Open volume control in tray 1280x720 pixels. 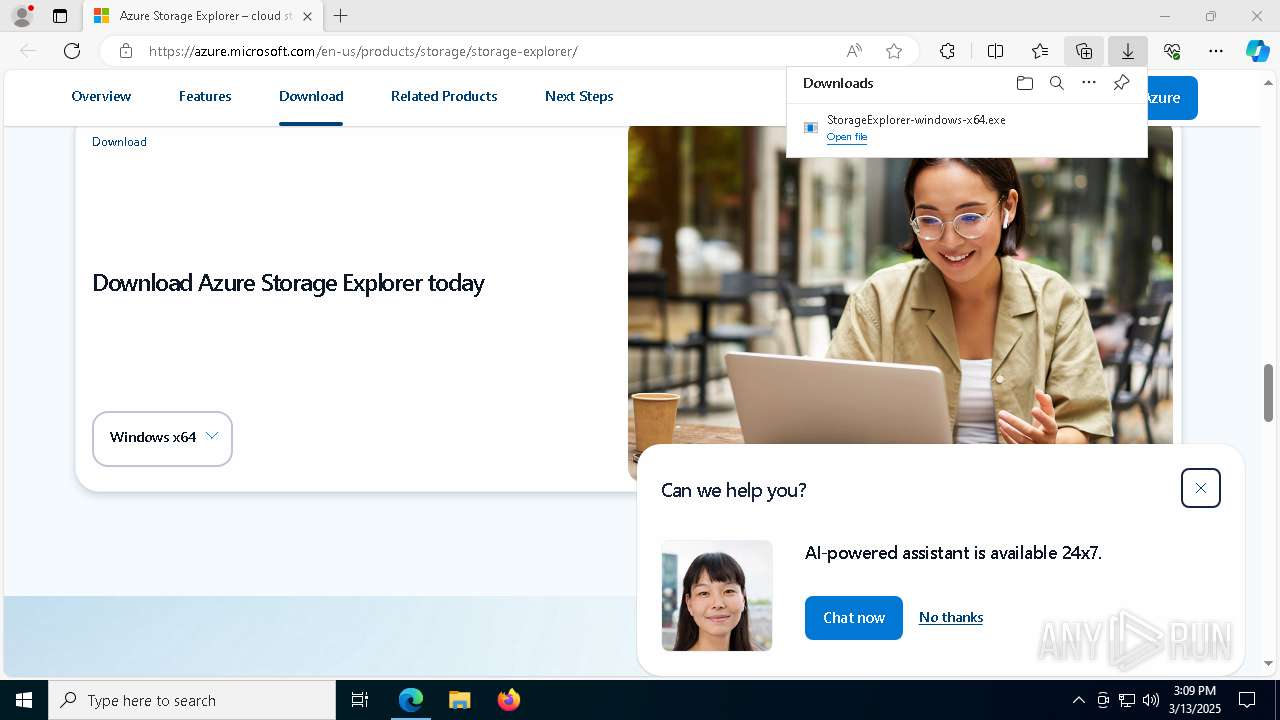point(1151,700)
